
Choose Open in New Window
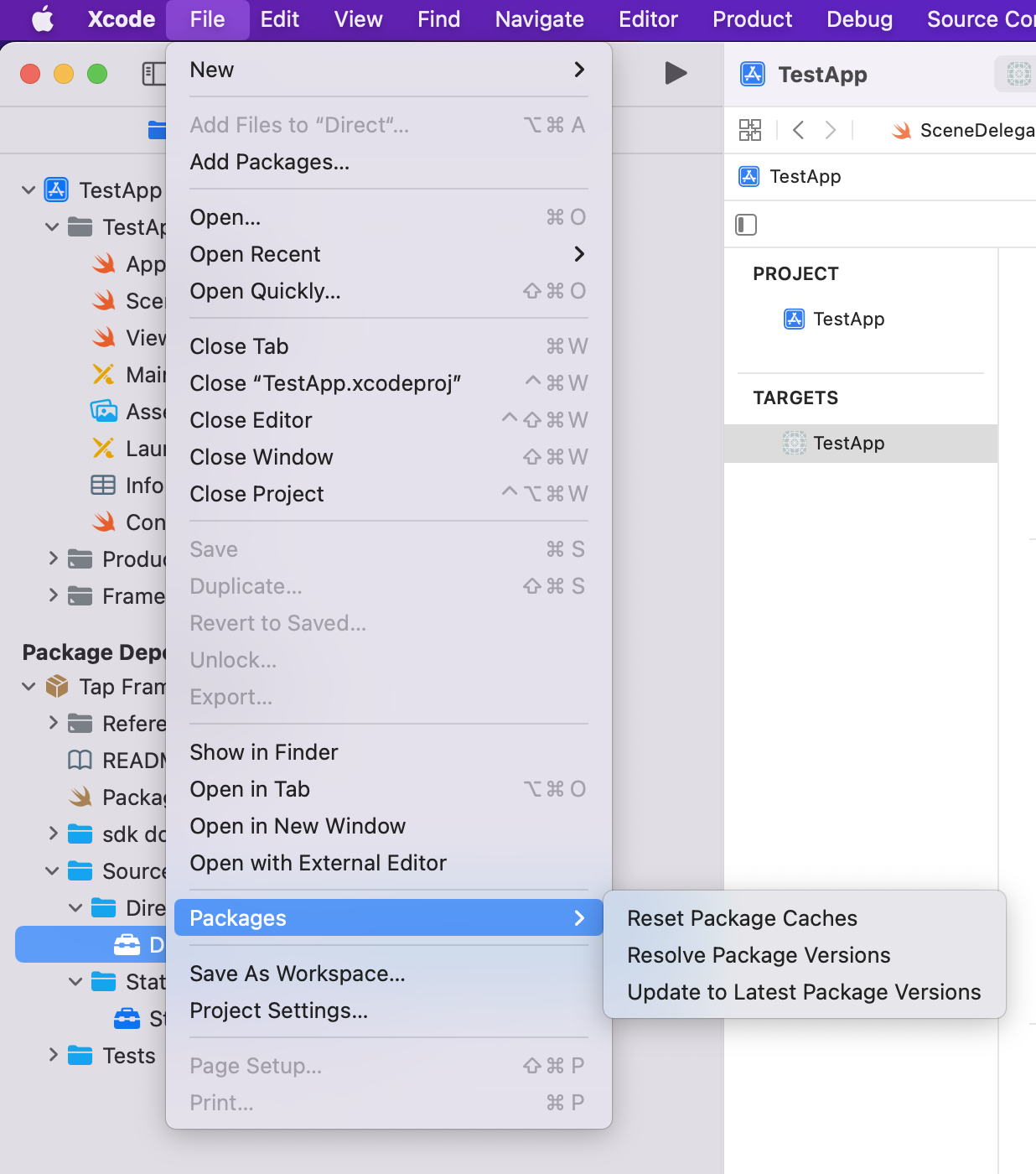pyautogui.click(x=389, y=826)
